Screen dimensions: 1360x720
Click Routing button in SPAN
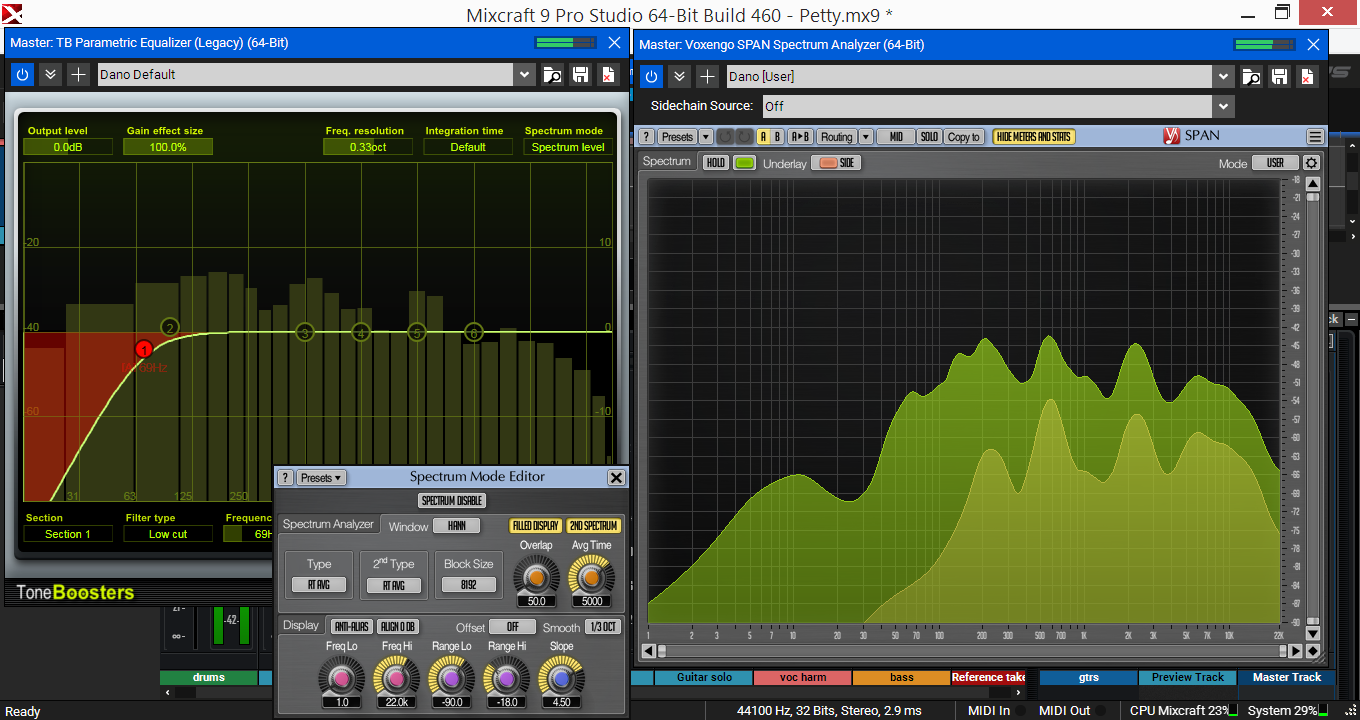point(837,137)
